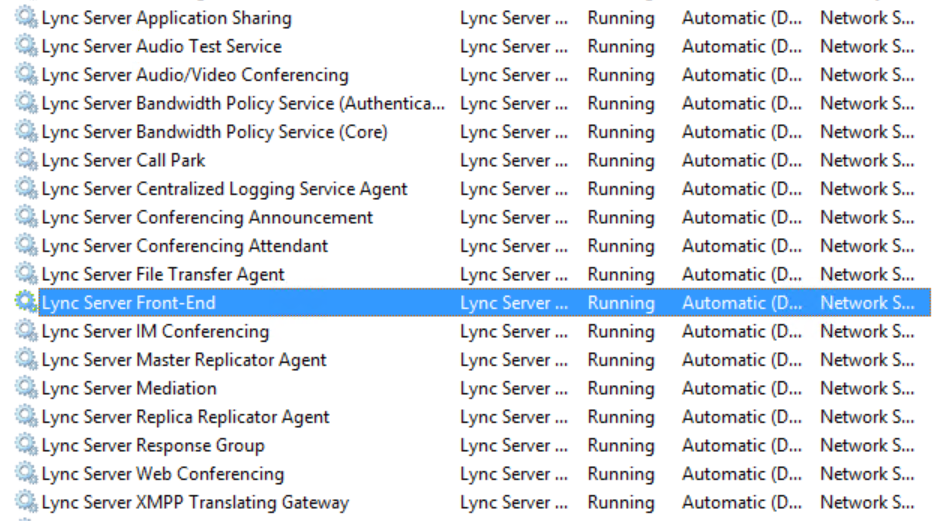932x527 pixels.
Task: Select Lync Server Conferencing Attendant name
Action: 185,246
